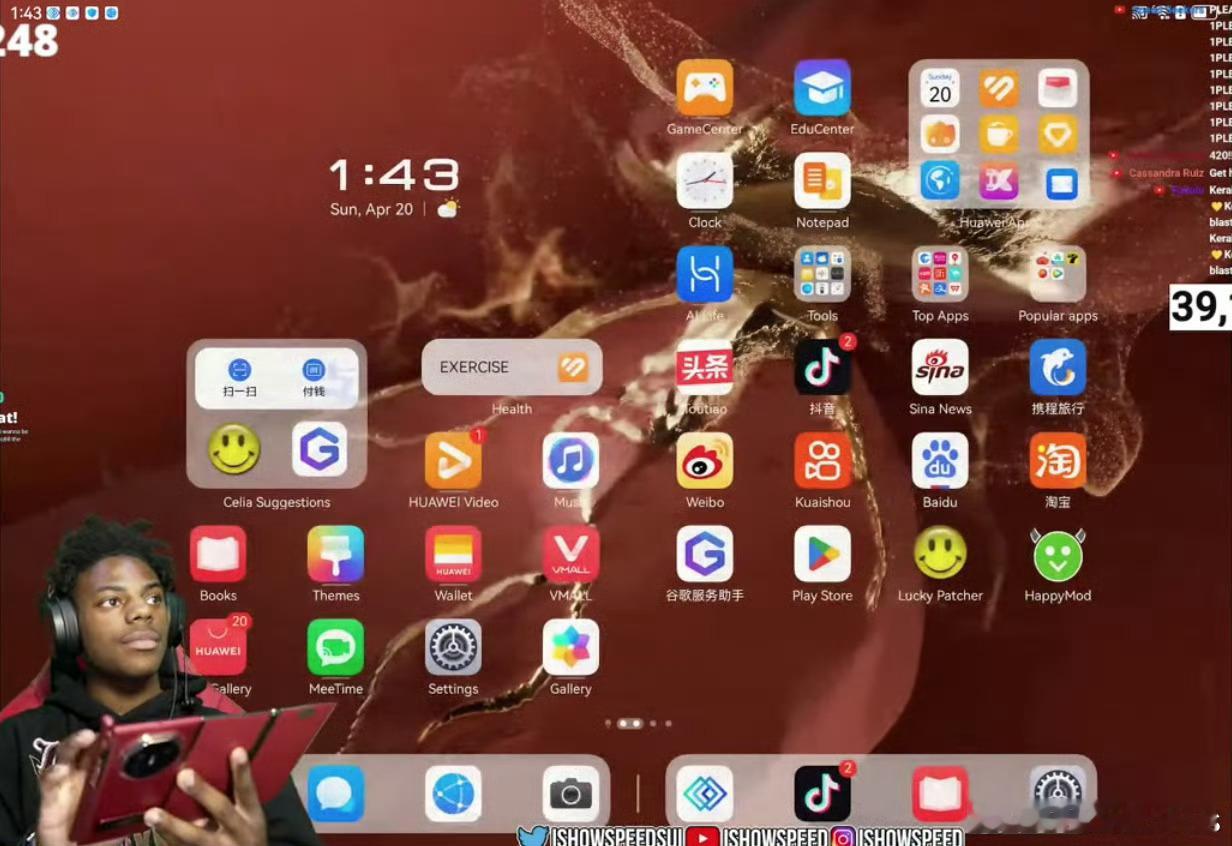Open smiley app in Celia Suggestions

(234, 449)
